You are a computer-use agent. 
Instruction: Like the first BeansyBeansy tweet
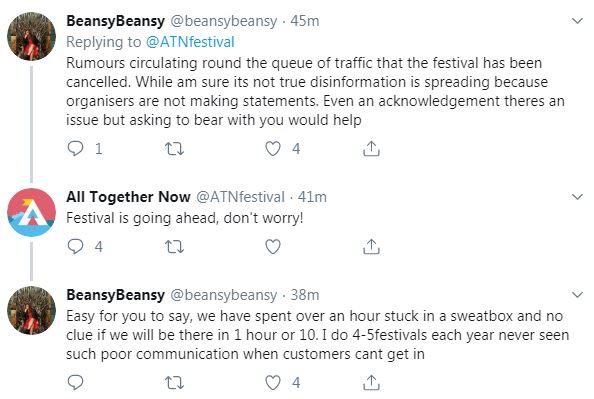273,149
